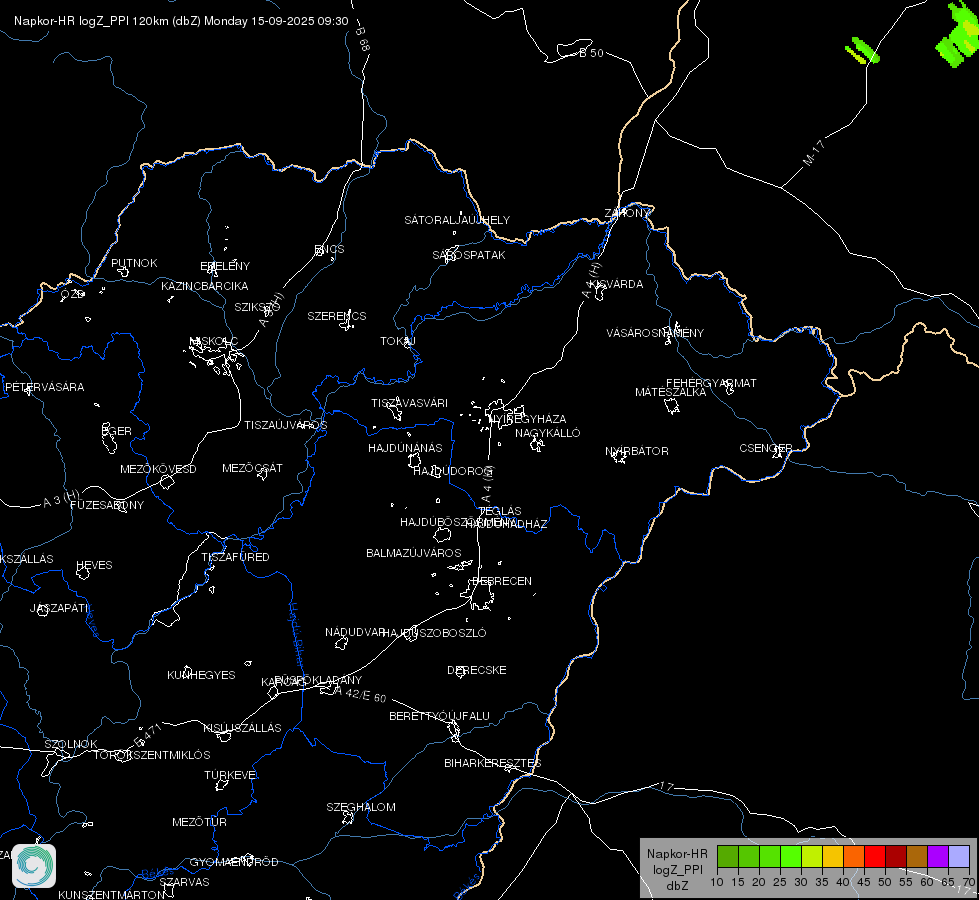Image resolution: width=979 pixels, height=900 pixels.
Task: Click the swirl logo icon at bottom left
Action: pyautogui.click(x=34, y=866)
